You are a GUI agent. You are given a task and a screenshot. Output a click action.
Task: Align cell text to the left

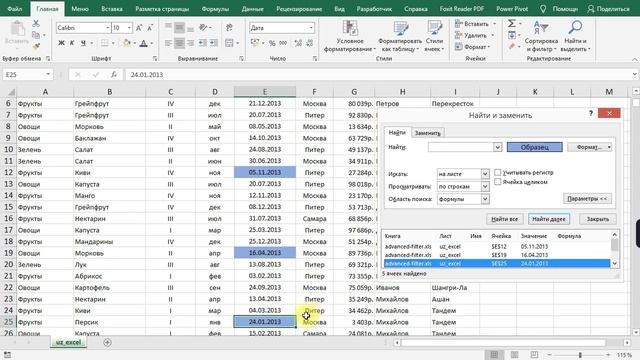tap(168, 43)
